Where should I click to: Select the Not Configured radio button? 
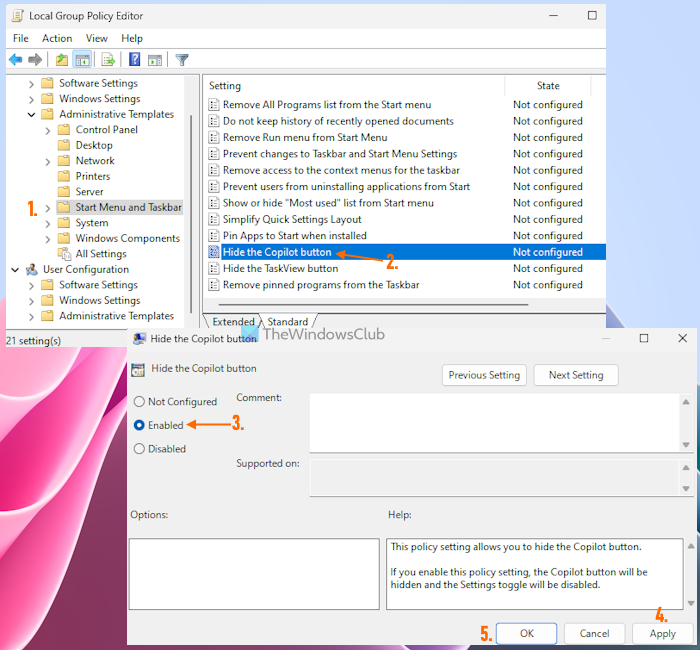pyautogui.click(x=139, y=402)
